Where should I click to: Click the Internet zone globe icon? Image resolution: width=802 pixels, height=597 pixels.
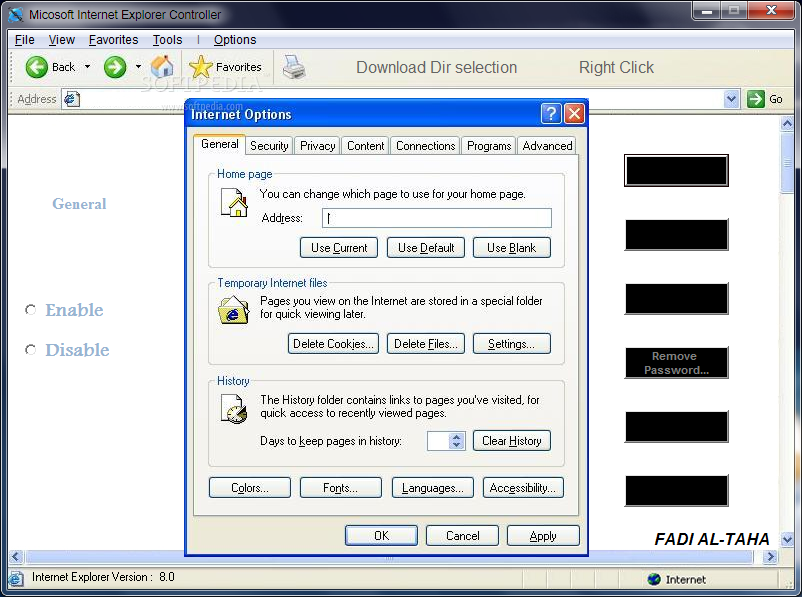tap(654, 579)
